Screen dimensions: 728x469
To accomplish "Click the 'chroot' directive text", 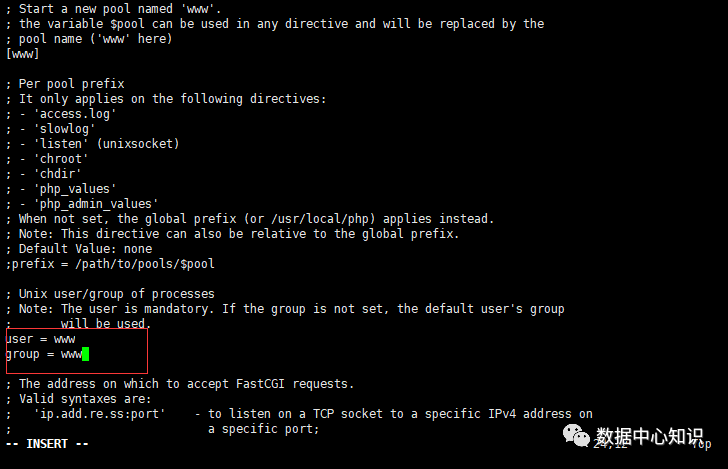I will tap(61, 159).
